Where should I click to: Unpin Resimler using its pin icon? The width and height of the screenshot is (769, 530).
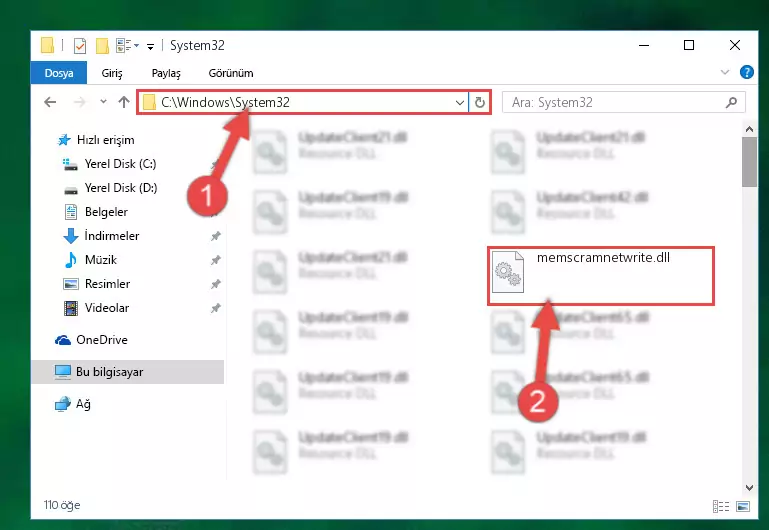(215, 284)
